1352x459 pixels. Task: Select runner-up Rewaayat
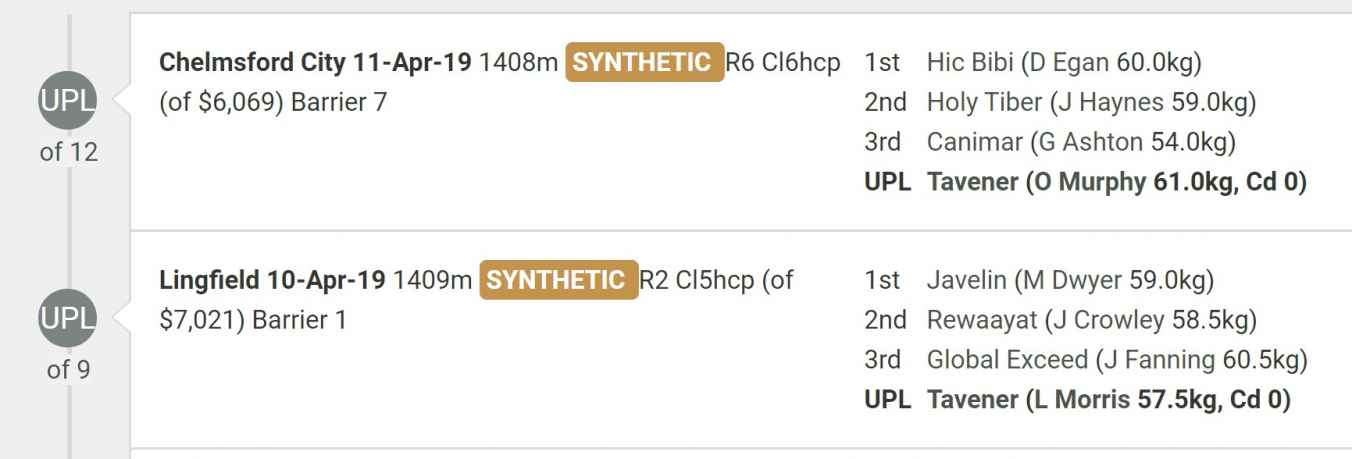pyautogui.click(x=981, y=320)
